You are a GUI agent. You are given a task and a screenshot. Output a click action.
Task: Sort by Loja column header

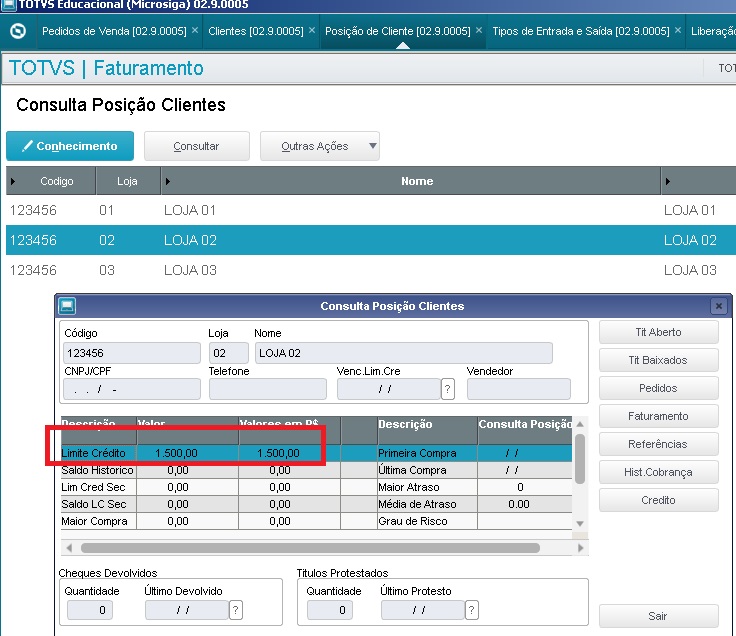point(127,181)
